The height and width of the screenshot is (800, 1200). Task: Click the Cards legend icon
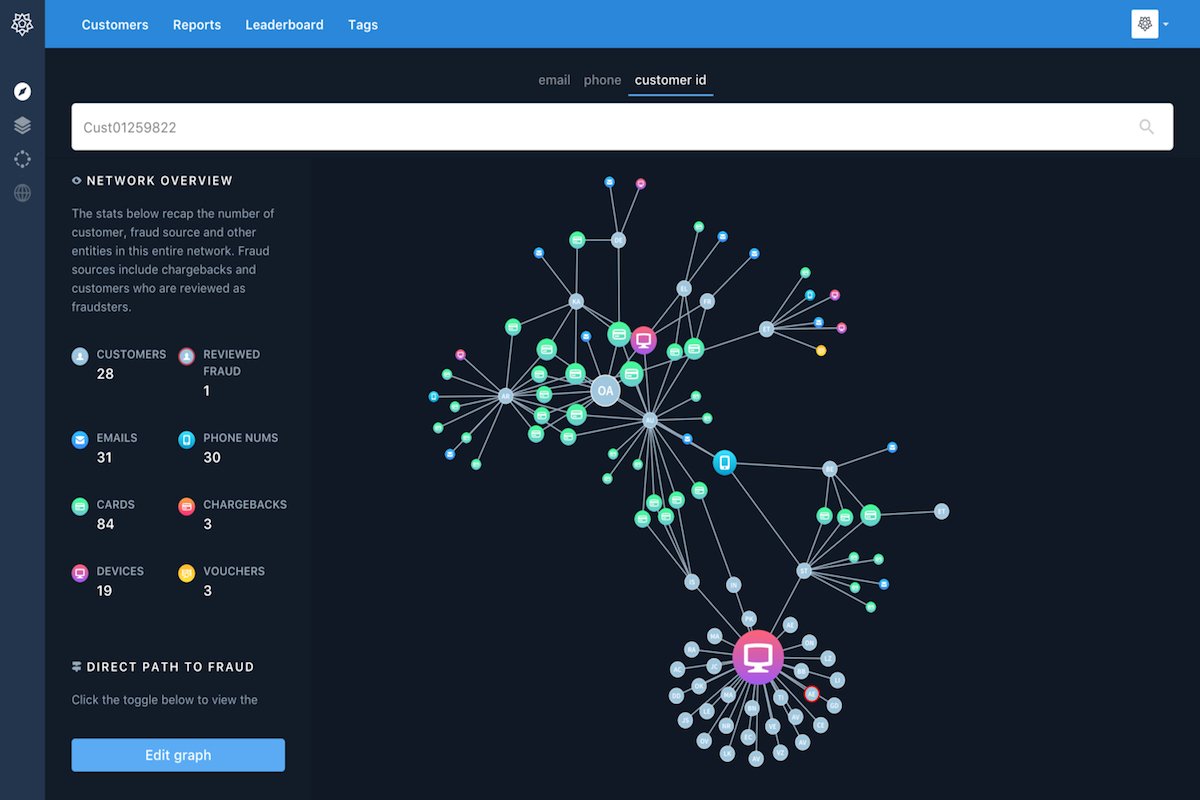80,506
